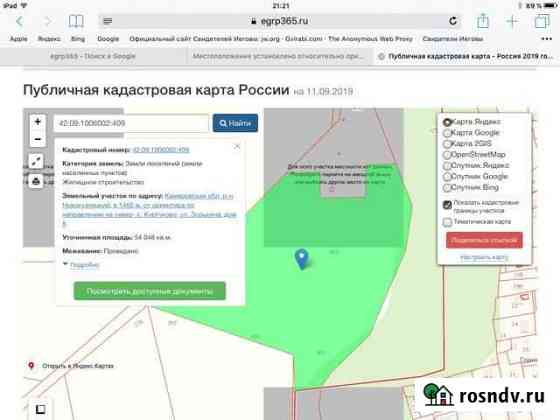The image size is (560, 420).
Task: Switch to egrp365 Google search tab
Action: click(x=92, y=56)
